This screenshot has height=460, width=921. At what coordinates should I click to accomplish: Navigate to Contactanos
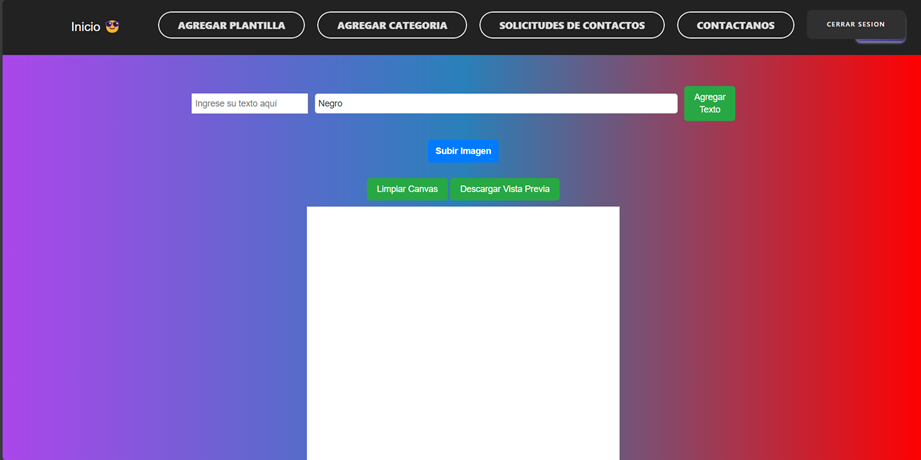[735, 25]
